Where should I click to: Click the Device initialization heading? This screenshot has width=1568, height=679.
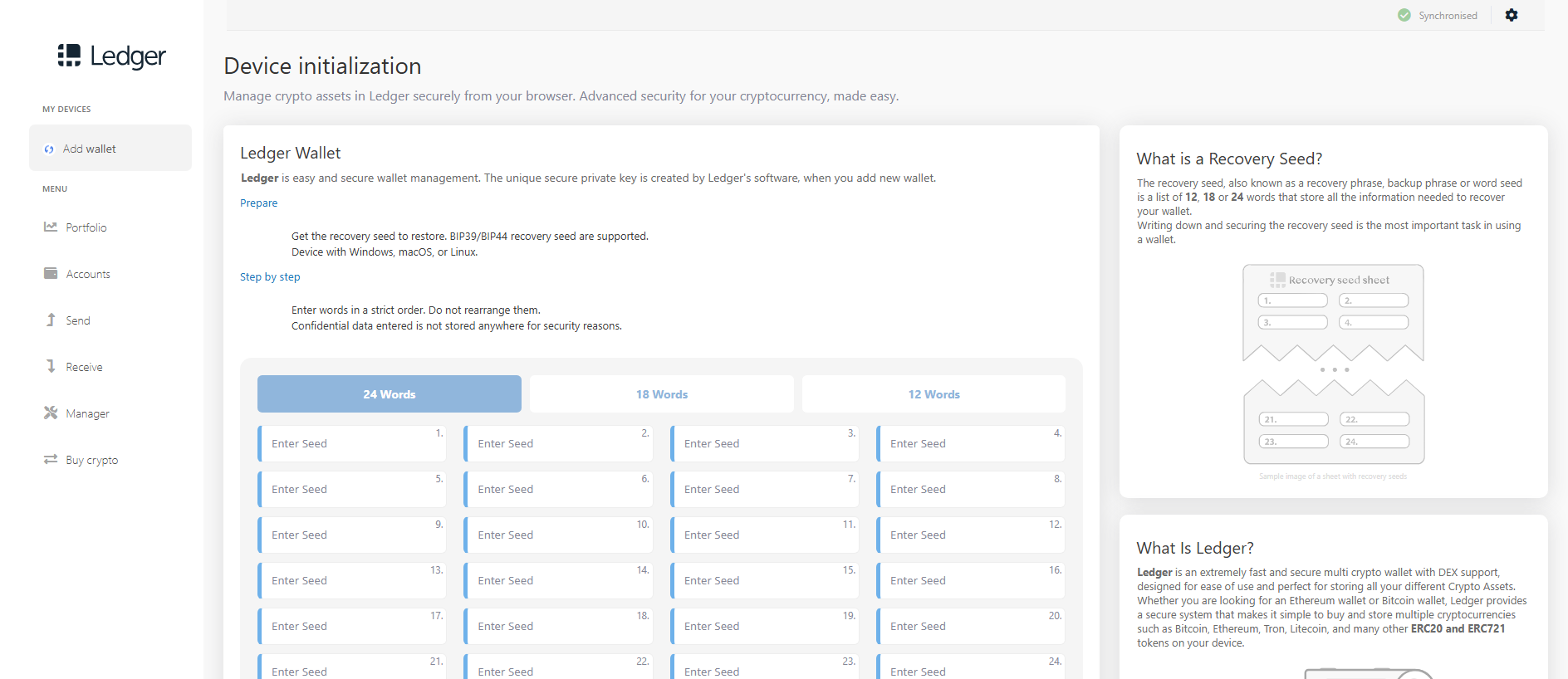coord(322,66)
